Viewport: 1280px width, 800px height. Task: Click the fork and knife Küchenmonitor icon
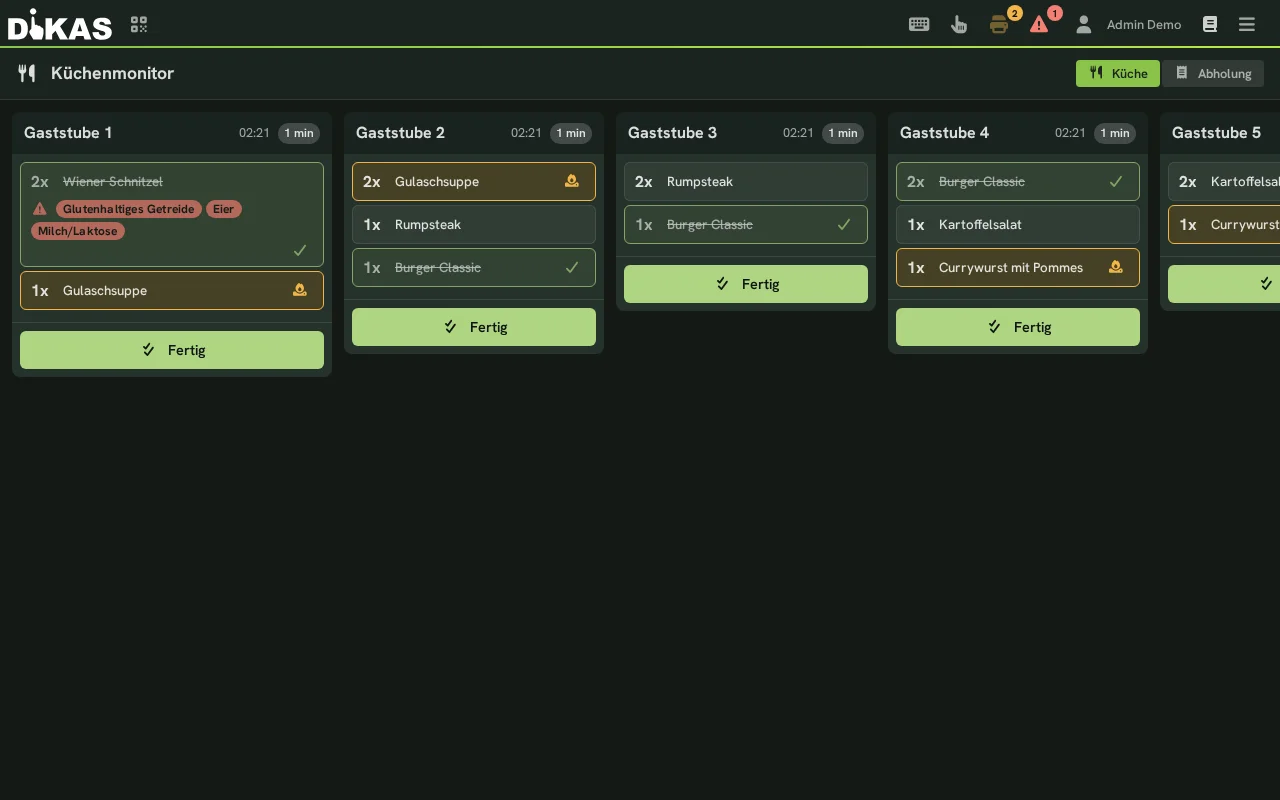(x=27, y=73)
